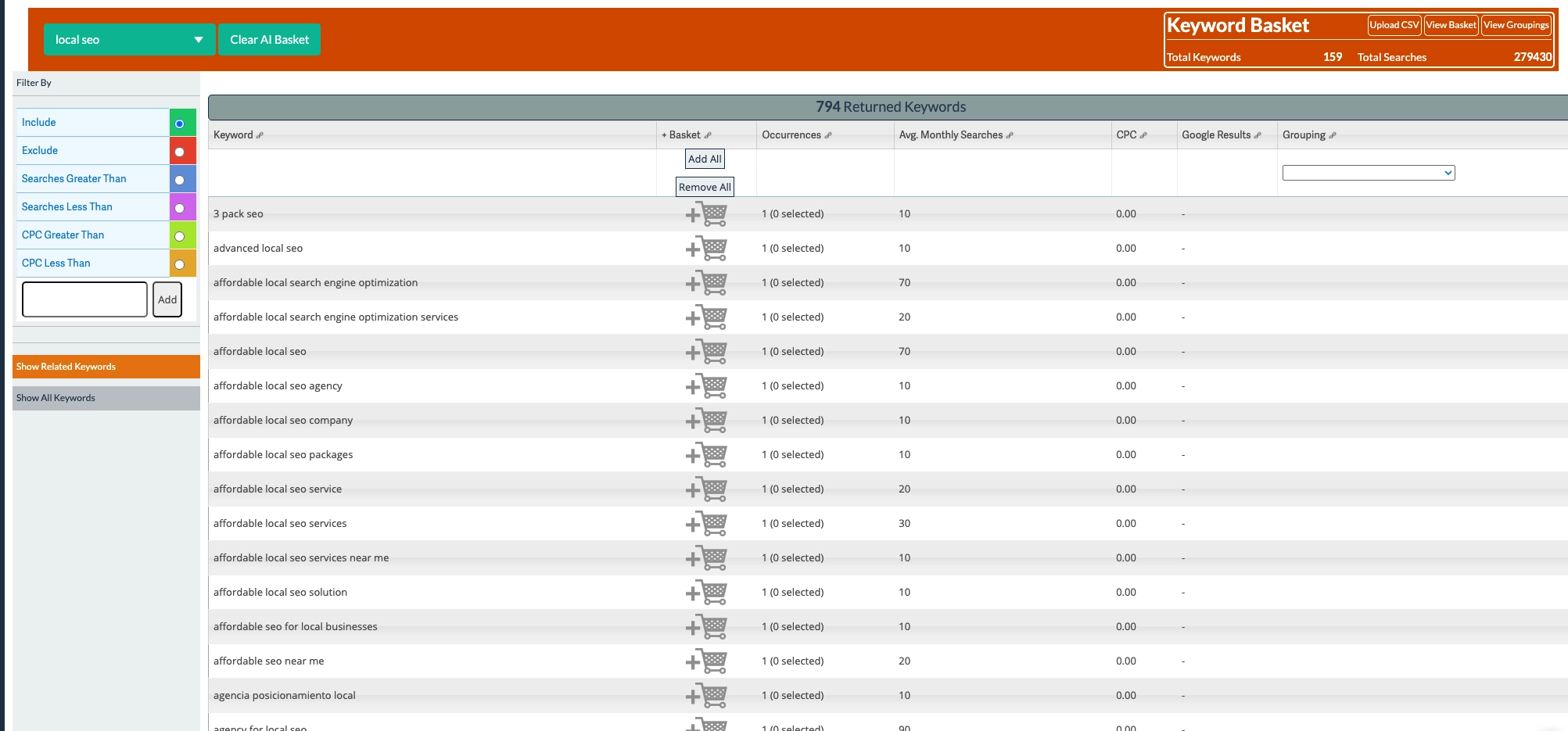Switch to Show All Keywords
This screenshot has width=1568, height=731.
(x=106, y=398)
